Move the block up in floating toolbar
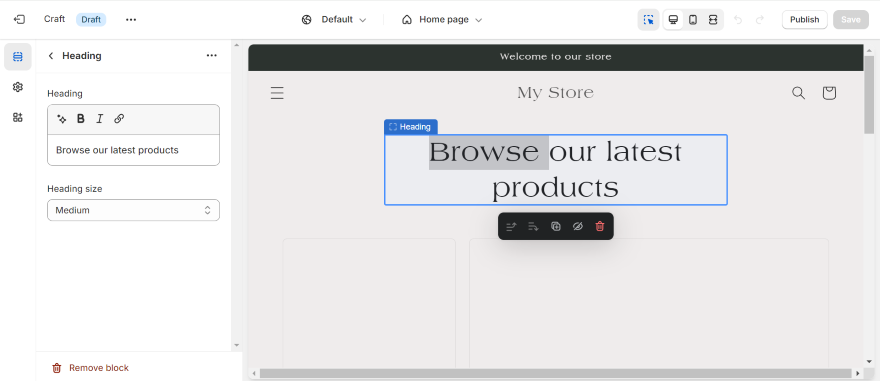The image size is (880, 381). 511,227
